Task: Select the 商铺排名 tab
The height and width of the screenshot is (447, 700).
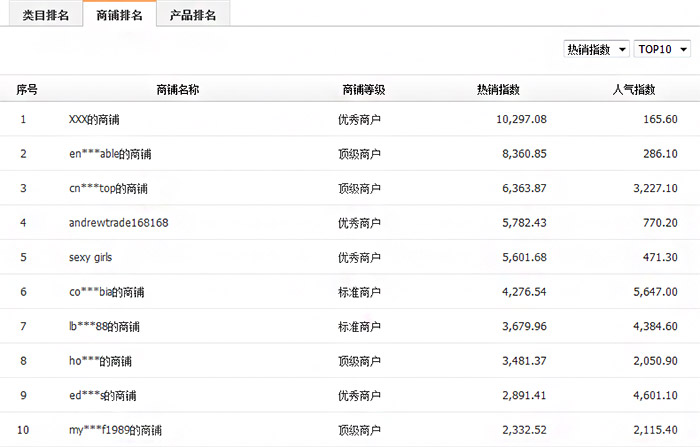Action: tap(119, 15)
